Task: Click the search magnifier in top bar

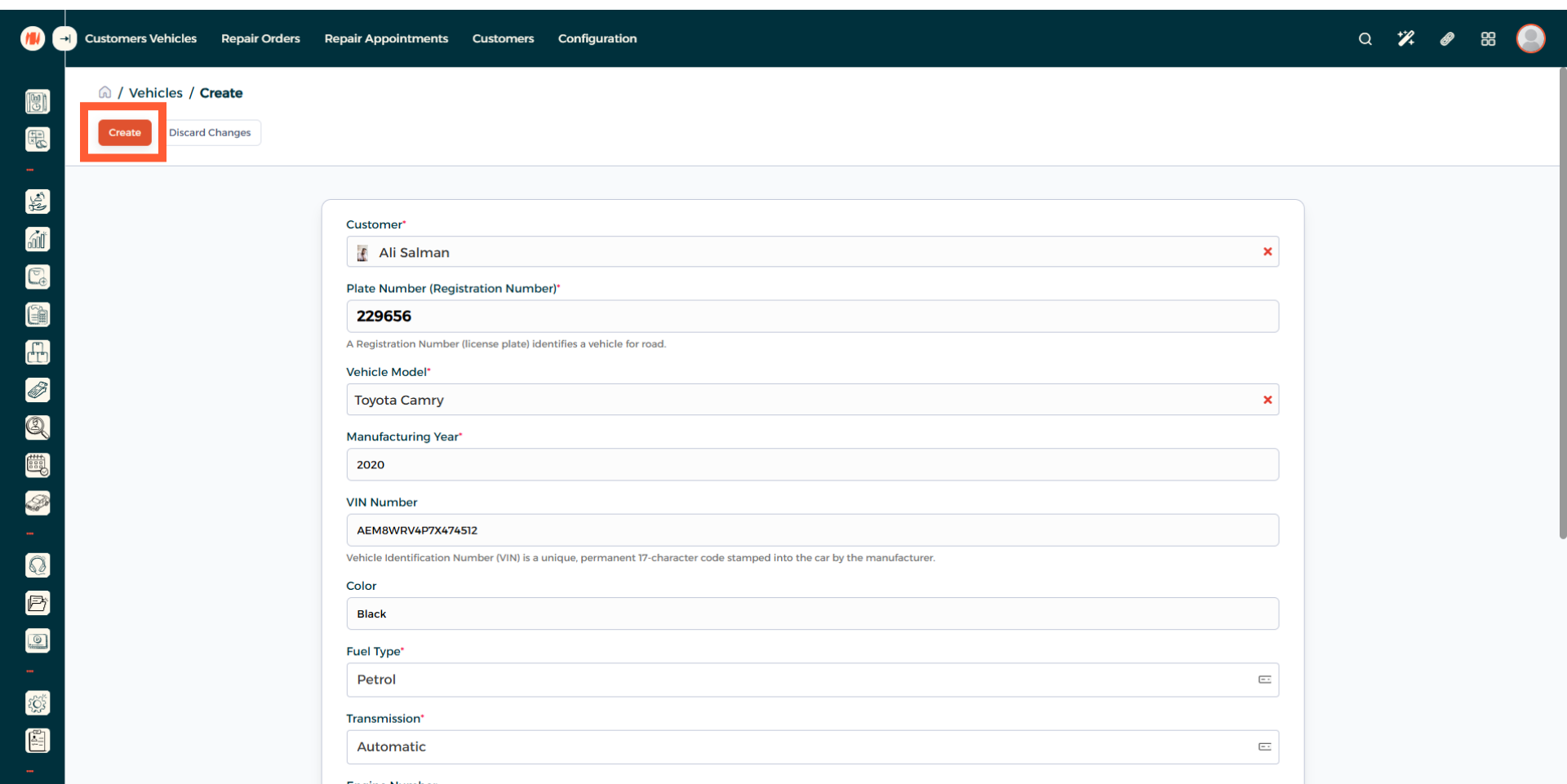Action: 1365,38
